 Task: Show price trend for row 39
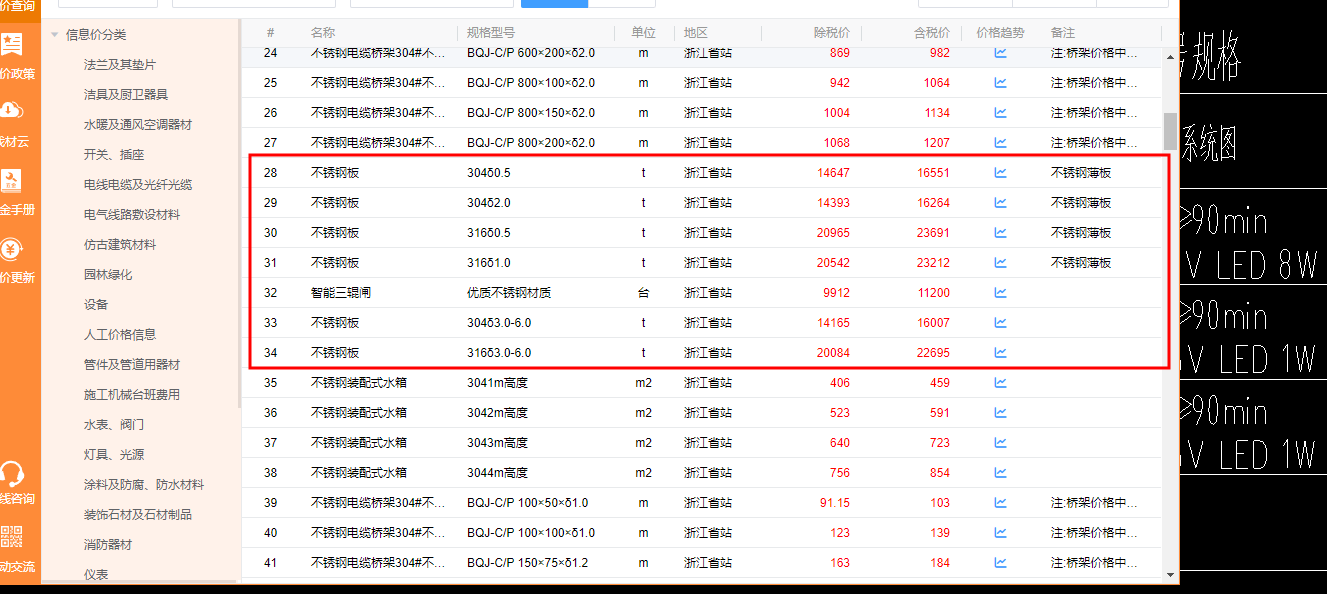coord(1000,503)
